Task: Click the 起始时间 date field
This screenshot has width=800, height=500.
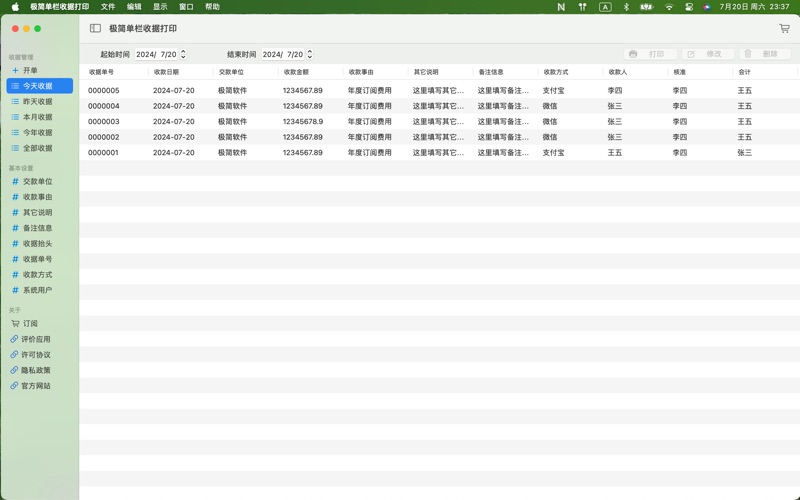Action: 156,54
